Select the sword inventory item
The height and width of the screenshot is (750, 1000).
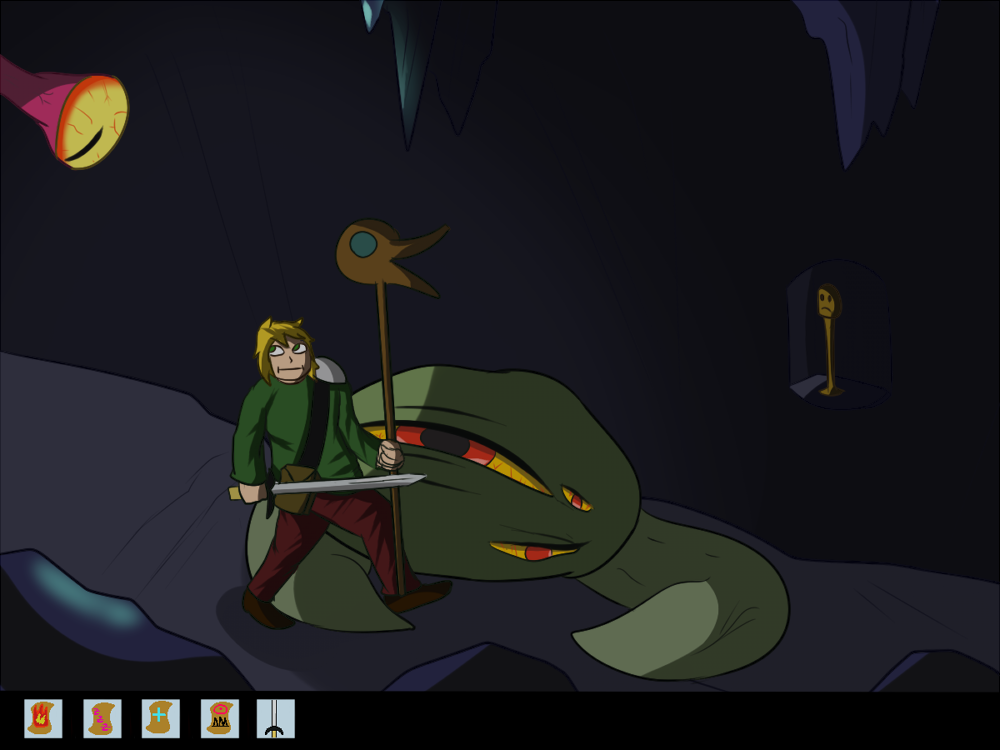pos(275,718)
